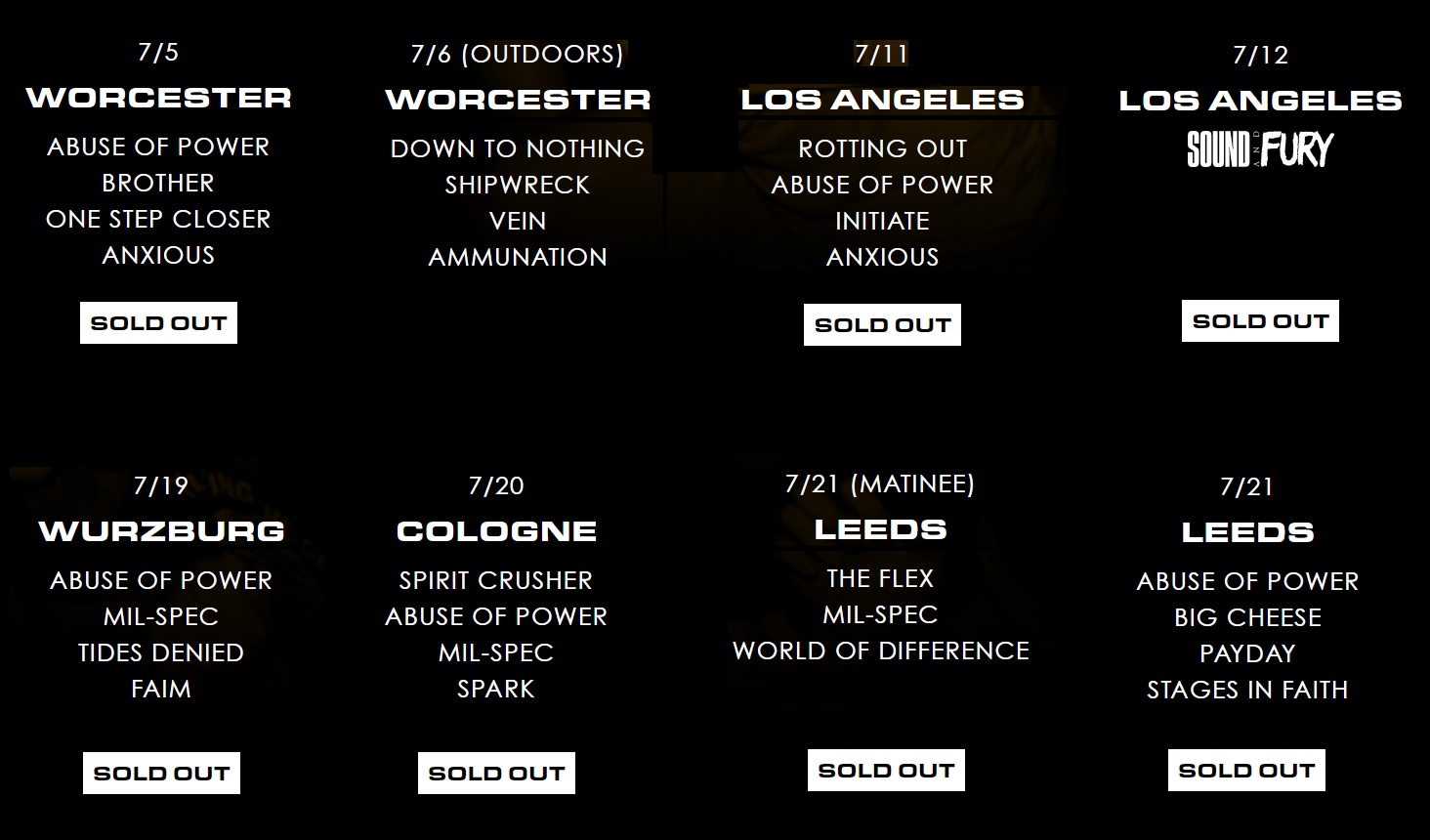Viewport: 1430px width, 840px height.
Task: Click the Sound and Fury festival logo
Action: pyautogui.click(x=1260, y=149)
